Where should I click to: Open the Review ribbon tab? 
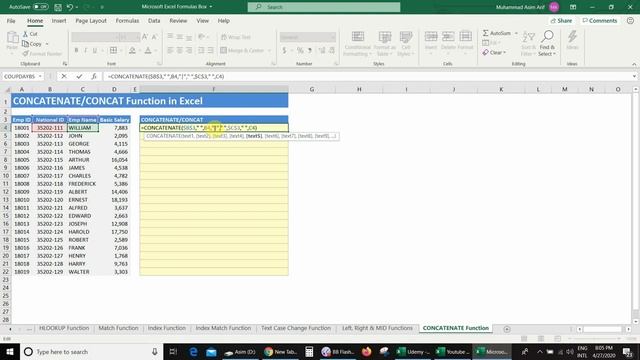tap(178, 21)
